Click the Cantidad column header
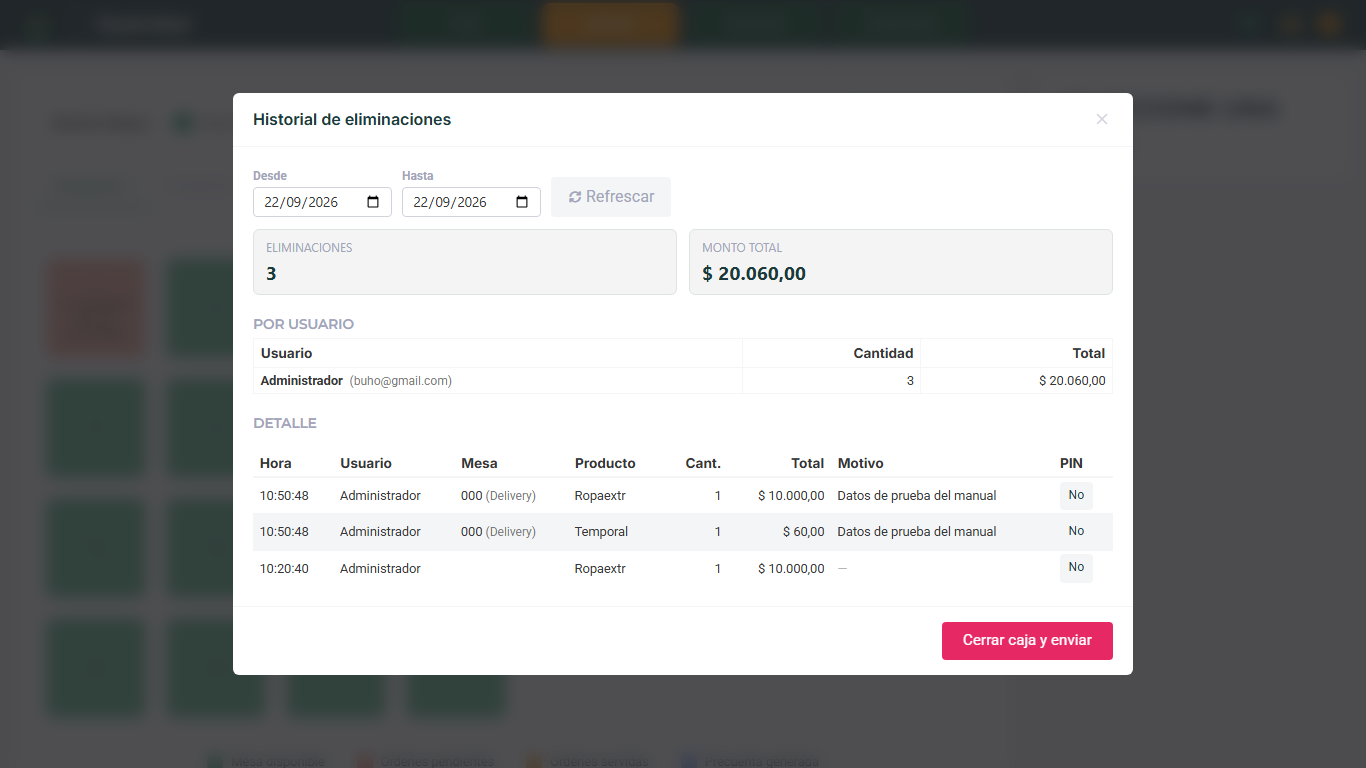1366x768 pixels. (x=883, y=353)
